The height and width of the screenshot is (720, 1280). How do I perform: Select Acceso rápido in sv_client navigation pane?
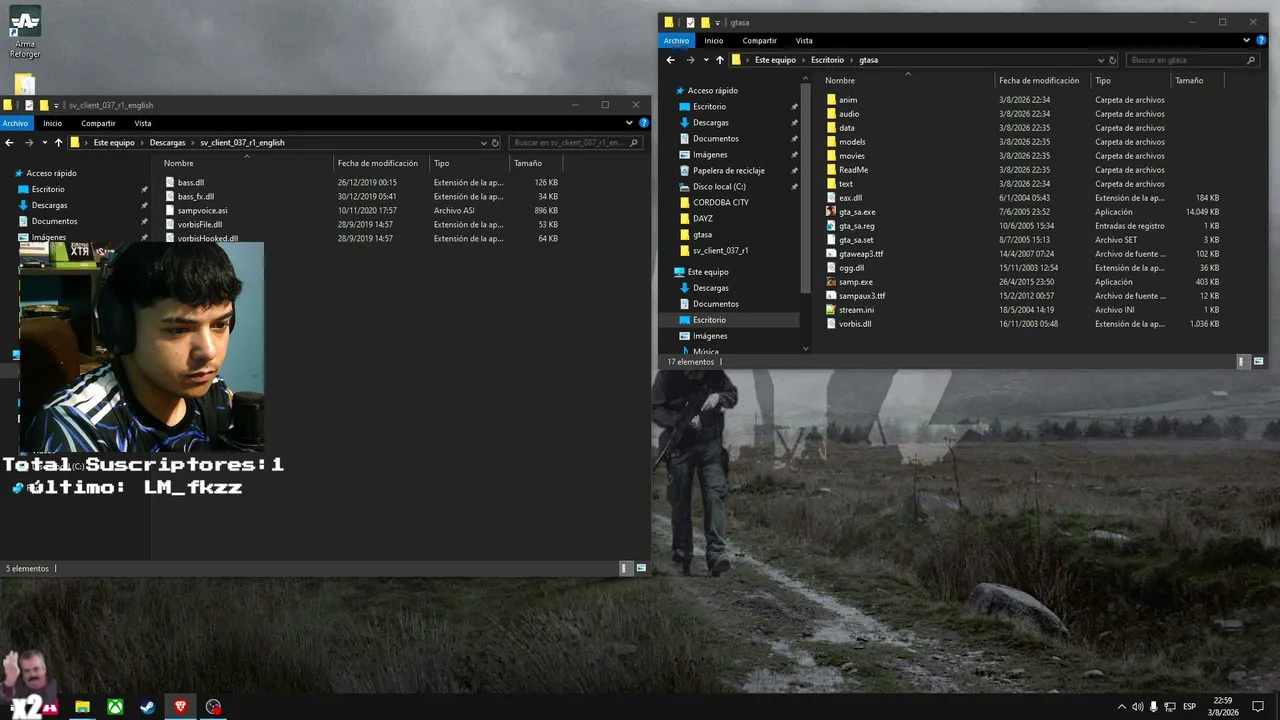click(51, 173)
